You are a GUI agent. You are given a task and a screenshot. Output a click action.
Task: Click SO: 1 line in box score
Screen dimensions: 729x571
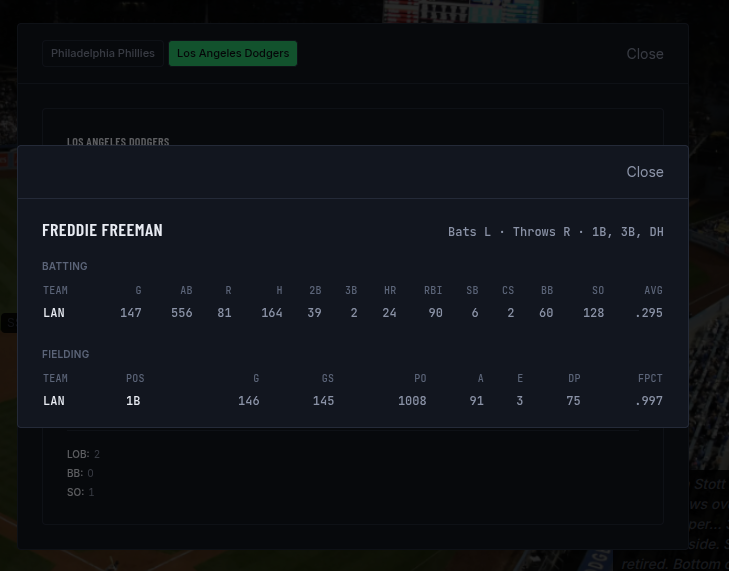pyautogui.click(x=80, y=492)
